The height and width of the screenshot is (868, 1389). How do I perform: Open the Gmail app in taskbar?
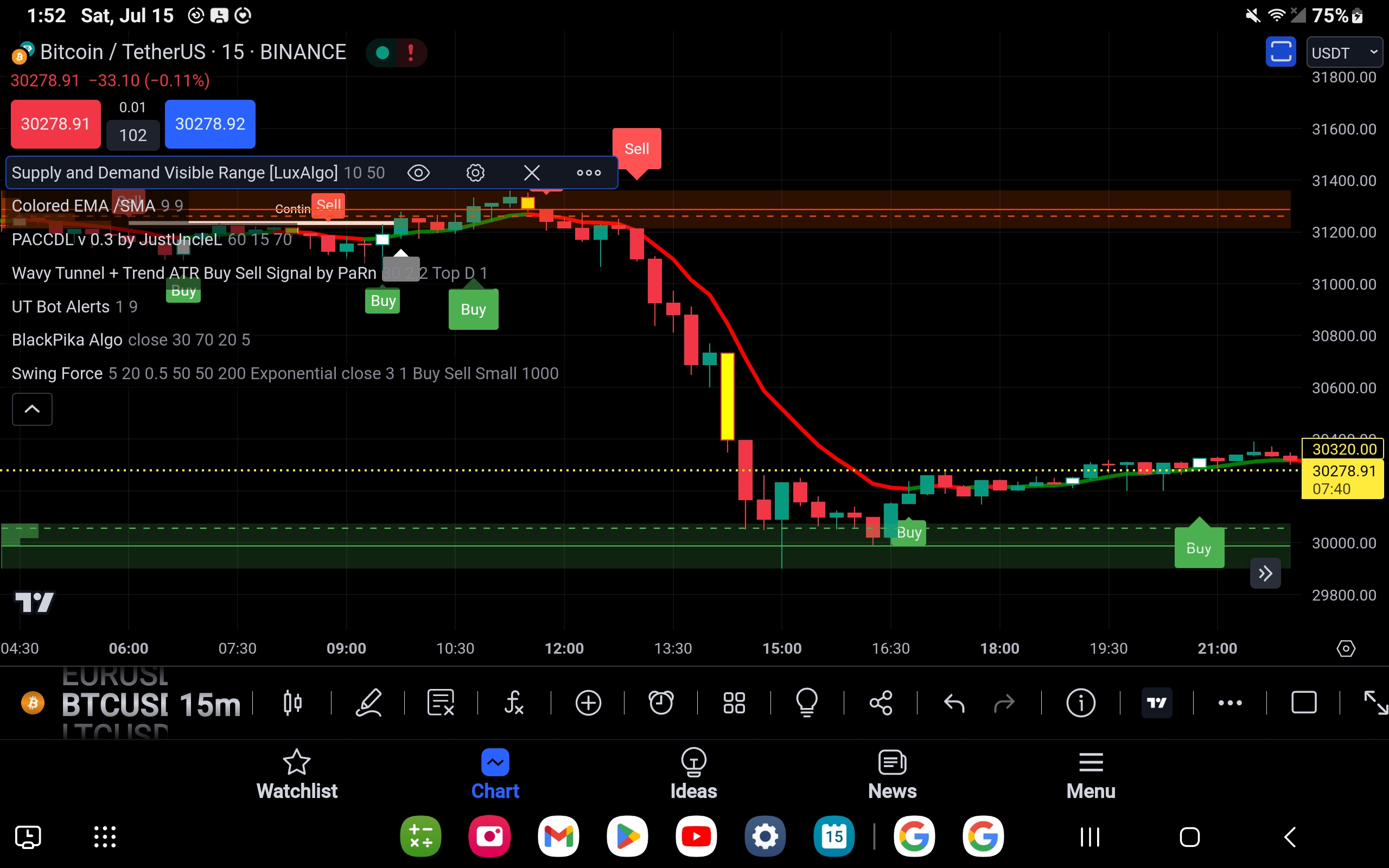(x=558, y=837)
